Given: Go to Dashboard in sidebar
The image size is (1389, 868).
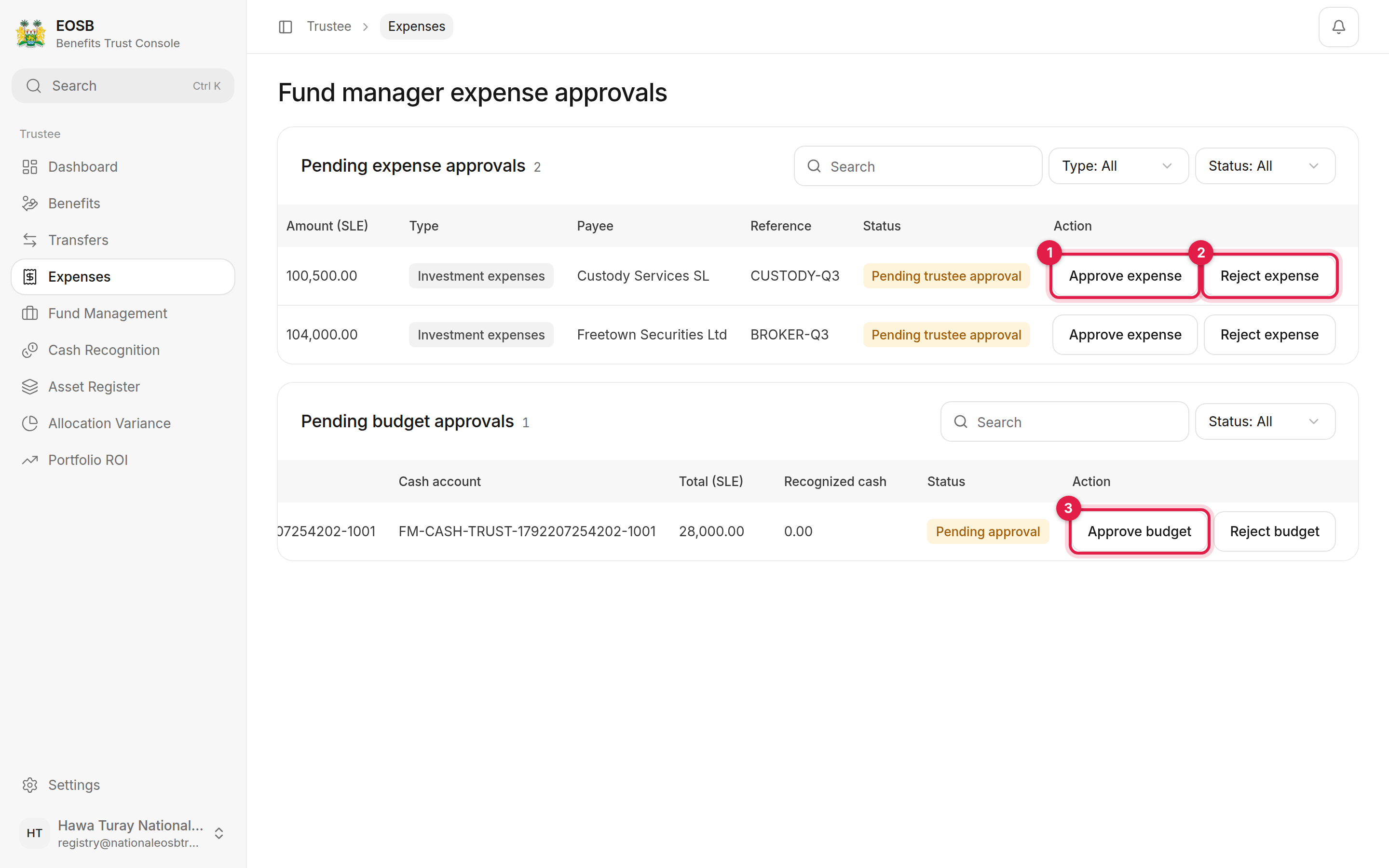Looking at the screenshot, I should pyautogui.click(x=123, y=167).
